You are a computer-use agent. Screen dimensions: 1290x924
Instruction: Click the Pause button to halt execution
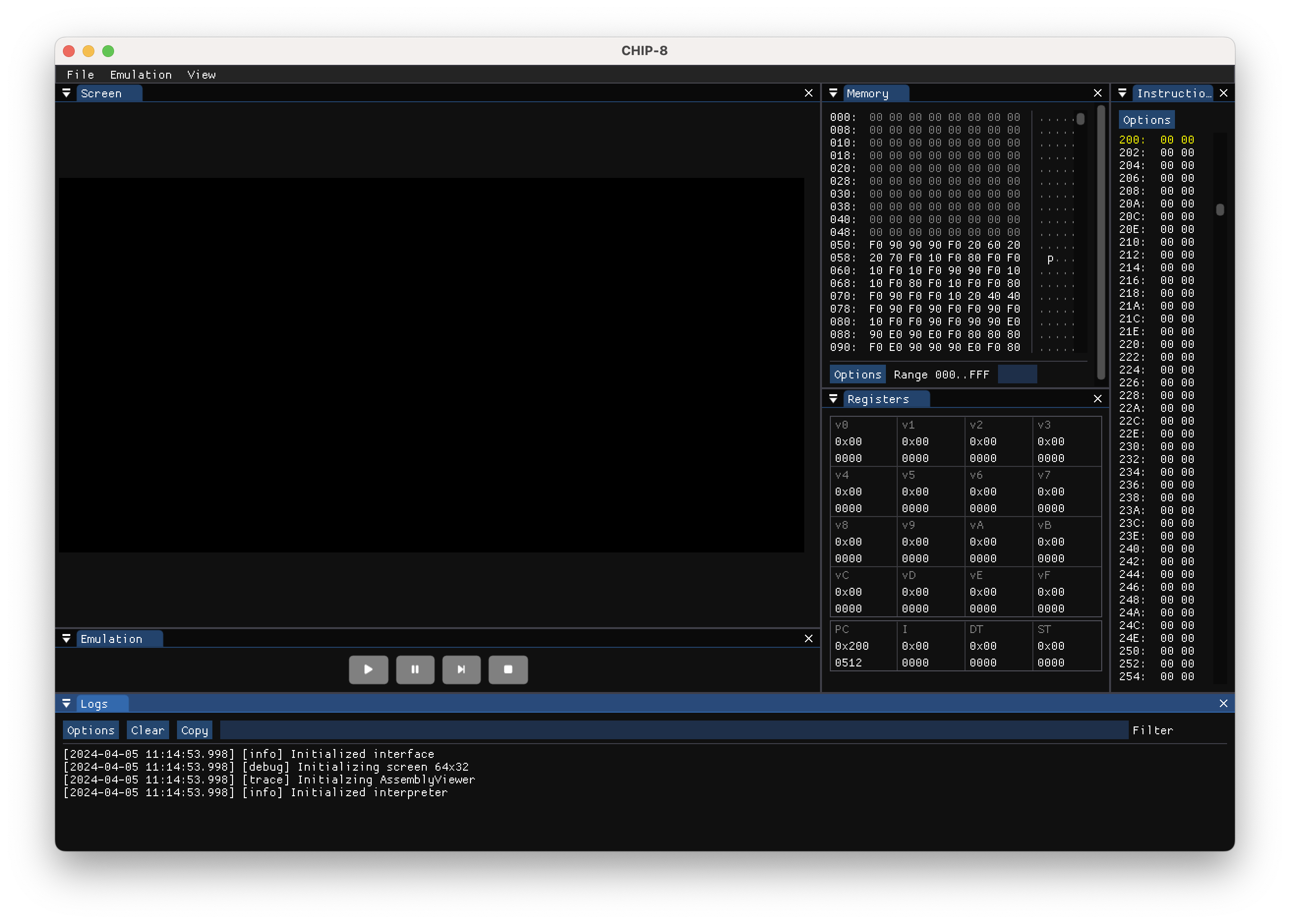415,669
